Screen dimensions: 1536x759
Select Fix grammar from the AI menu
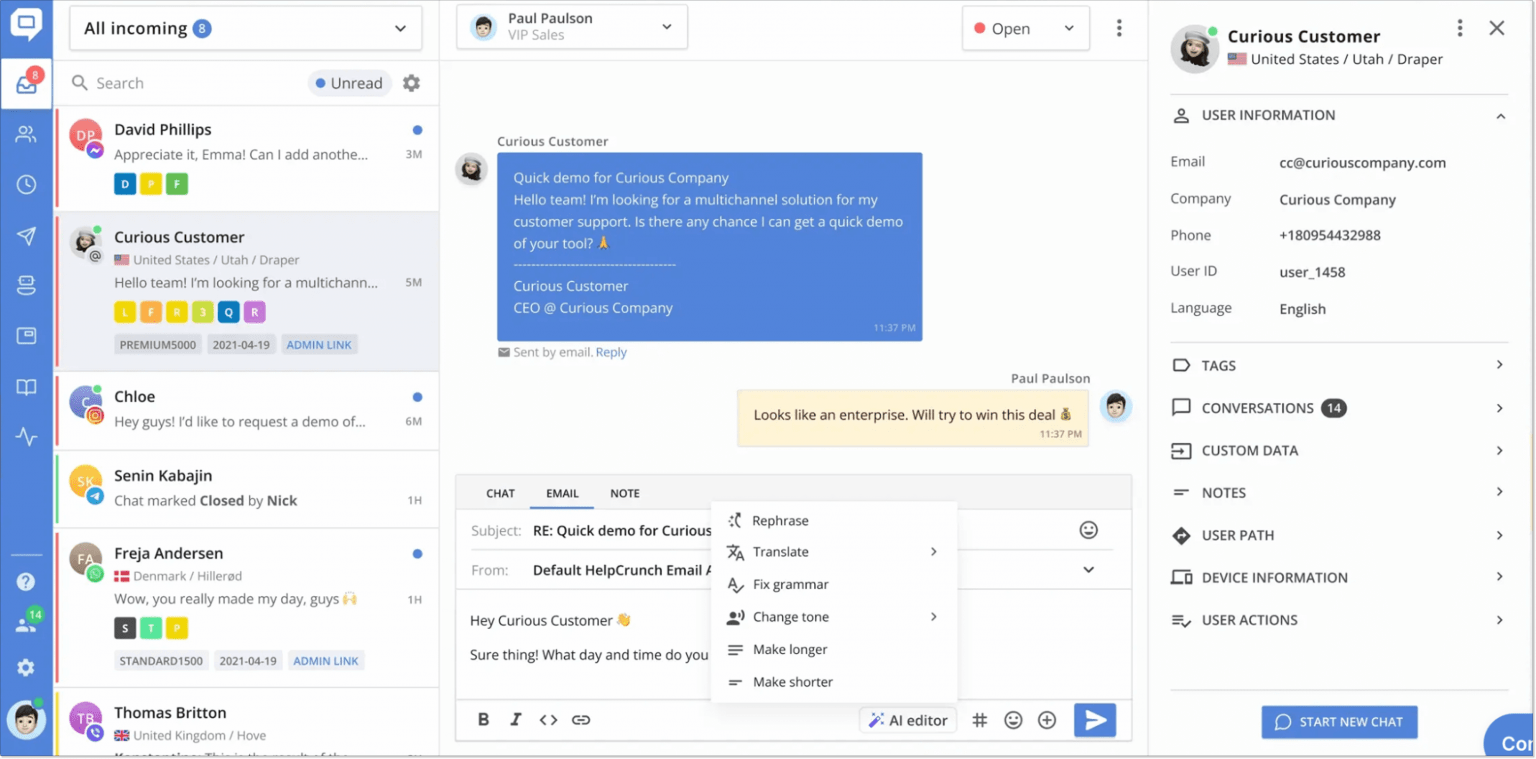[x=790, y=584]
